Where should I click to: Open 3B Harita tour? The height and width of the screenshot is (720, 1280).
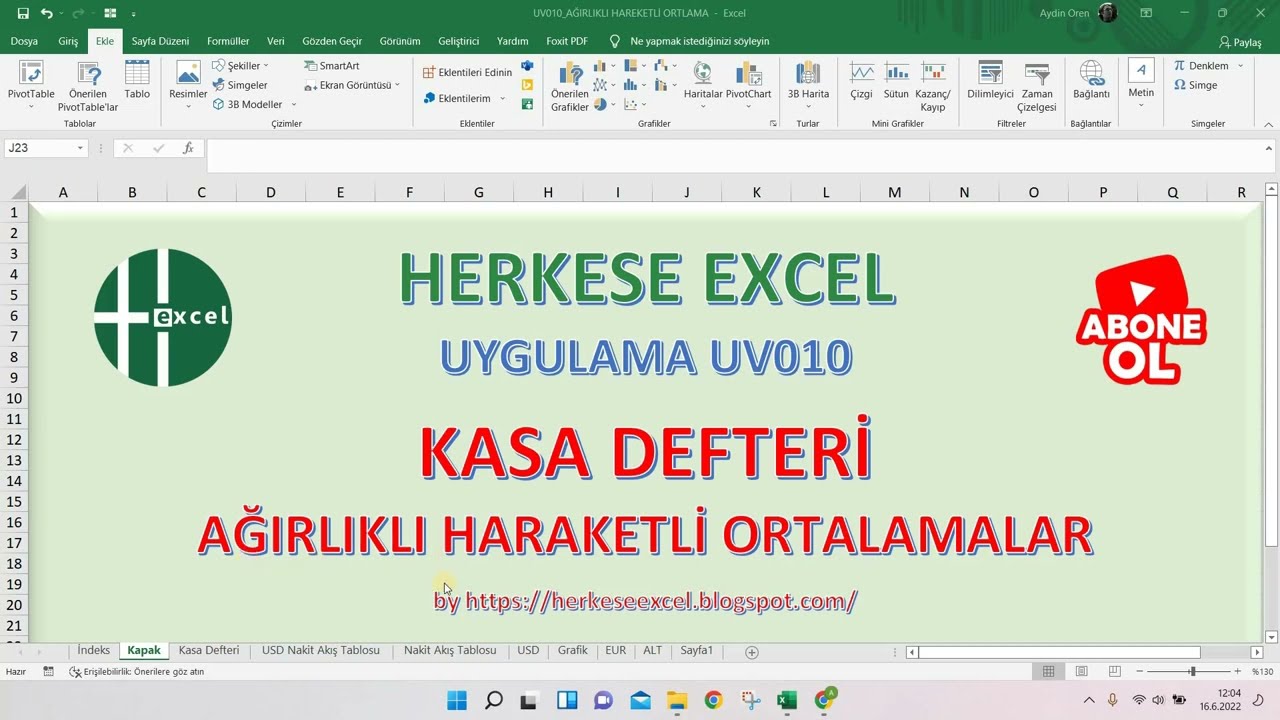808,85
